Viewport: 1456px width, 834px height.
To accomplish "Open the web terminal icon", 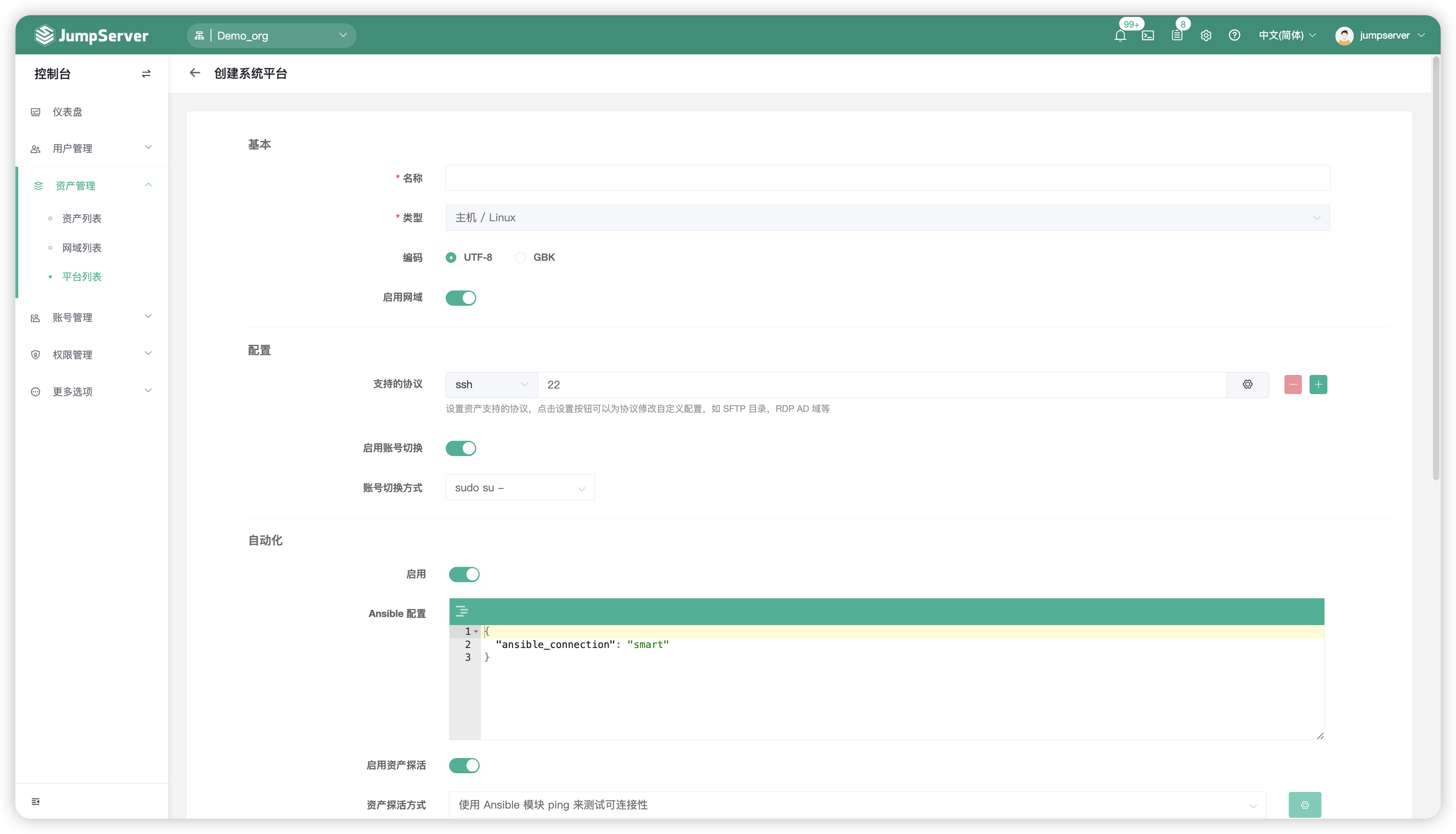I will tap(1147, 36).
